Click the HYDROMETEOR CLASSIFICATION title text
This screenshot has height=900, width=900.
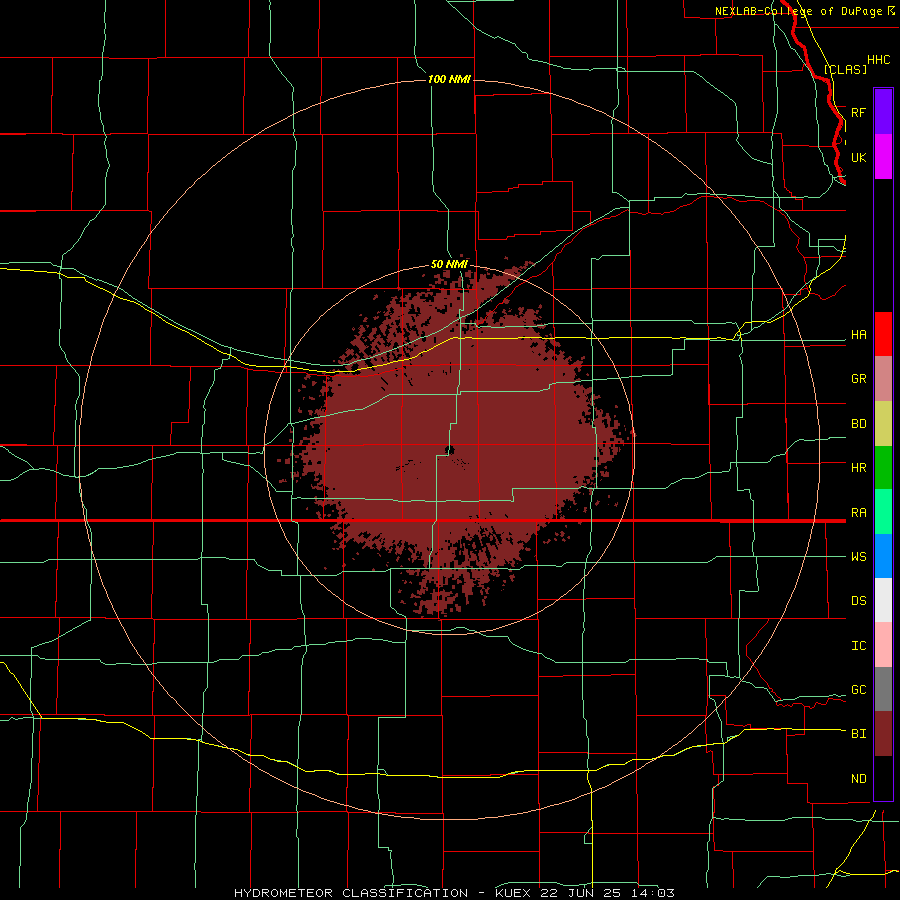point(351,893)
